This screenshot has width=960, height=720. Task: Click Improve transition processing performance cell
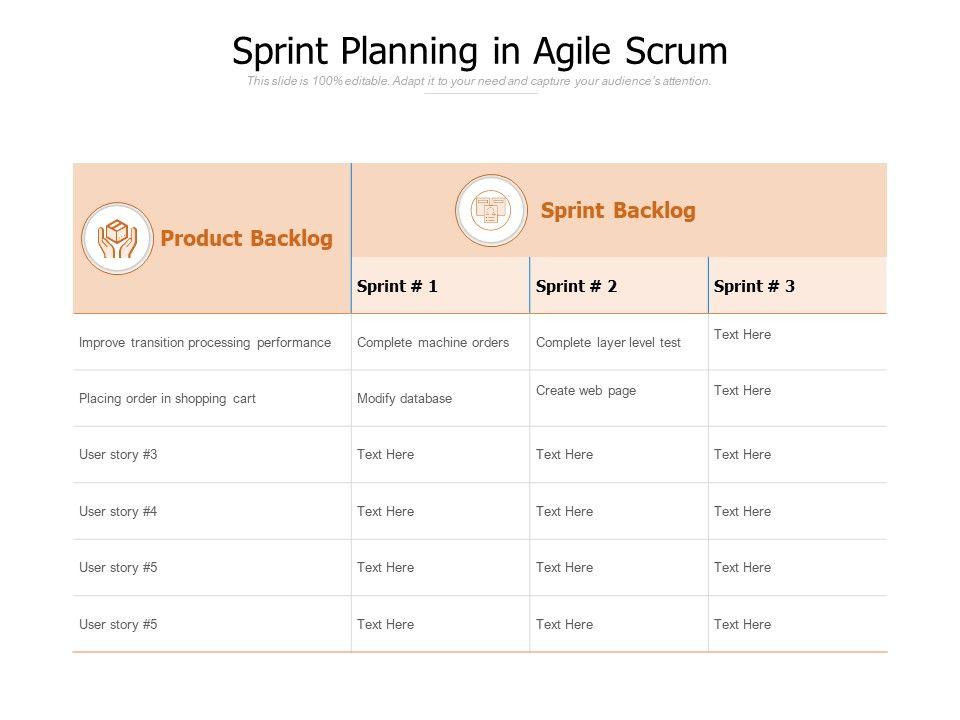point(205,342)
